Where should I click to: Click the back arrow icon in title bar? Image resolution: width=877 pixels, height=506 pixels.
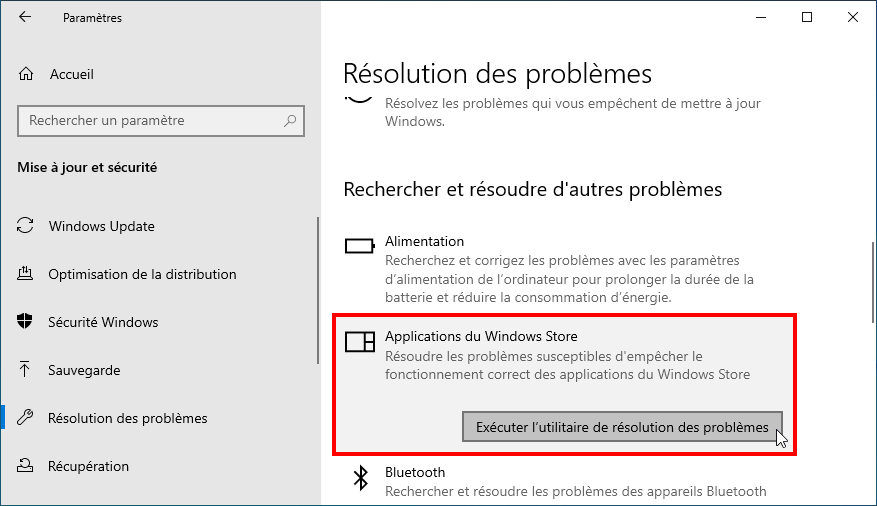tap(25, 17)
